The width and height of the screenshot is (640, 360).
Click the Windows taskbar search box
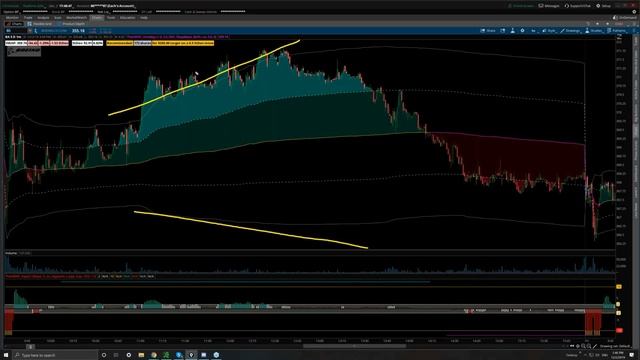(x=55, y=355)
